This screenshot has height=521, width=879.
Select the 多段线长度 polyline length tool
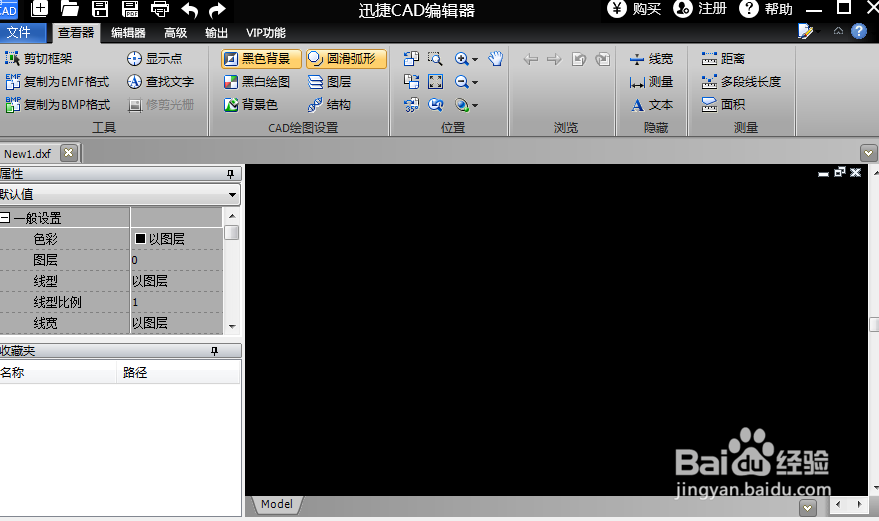click(x=741, y=82)
